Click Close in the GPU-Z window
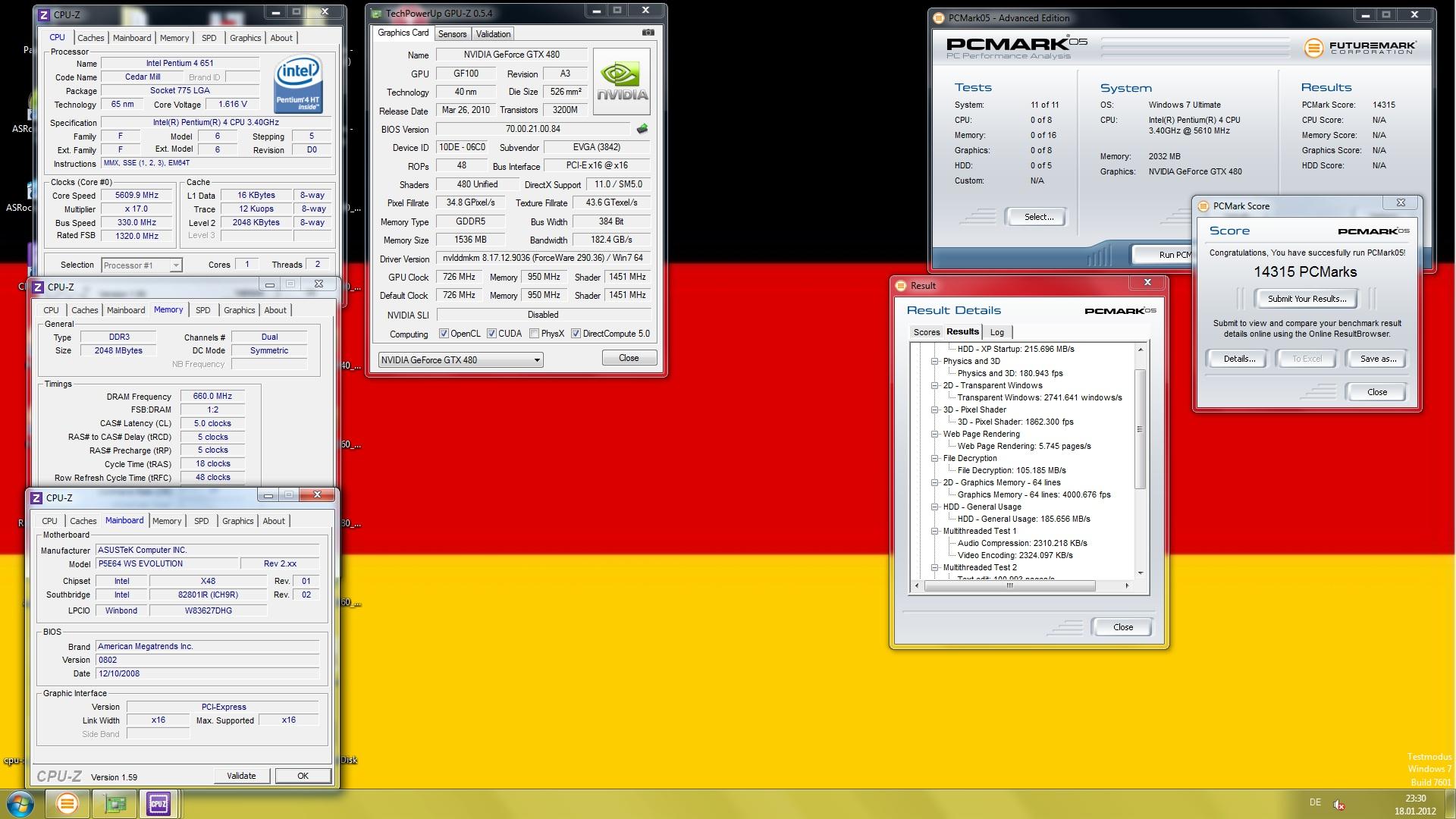This screenshot has height=819, width=1456. click(x=629, y=358)
